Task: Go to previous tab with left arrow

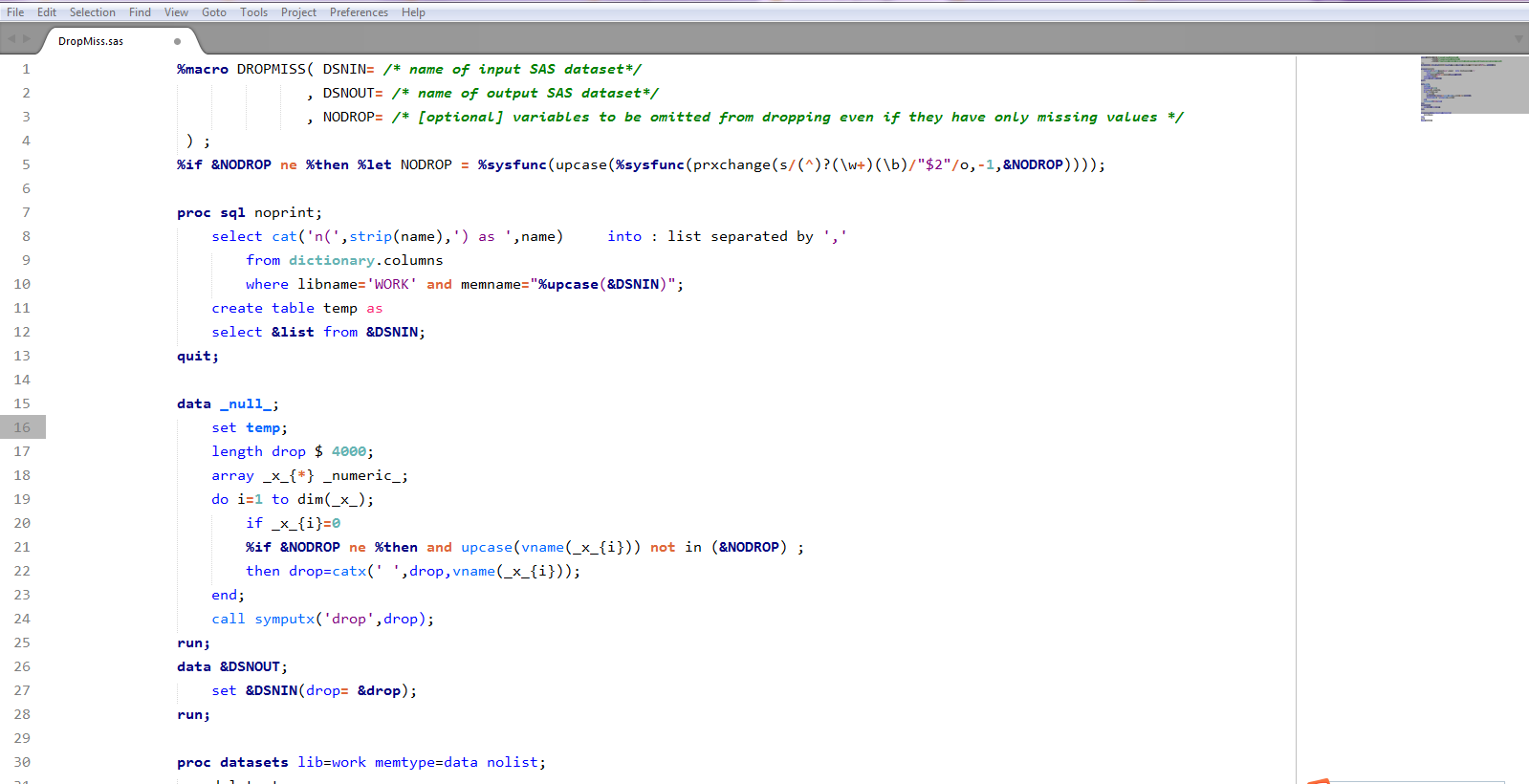Action: coord(11,39)
